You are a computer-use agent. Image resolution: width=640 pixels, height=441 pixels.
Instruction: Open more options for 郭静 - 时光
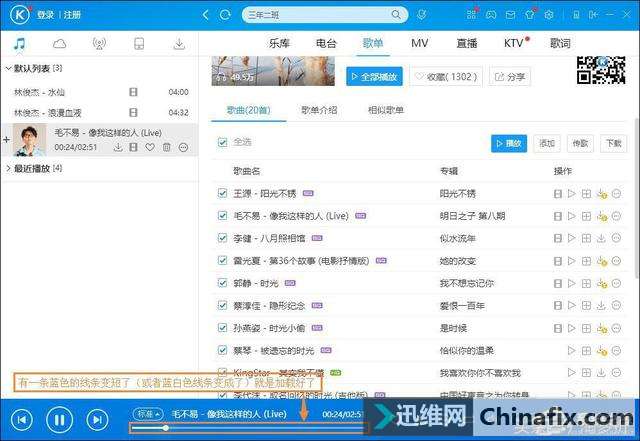(x=616, y=283)
